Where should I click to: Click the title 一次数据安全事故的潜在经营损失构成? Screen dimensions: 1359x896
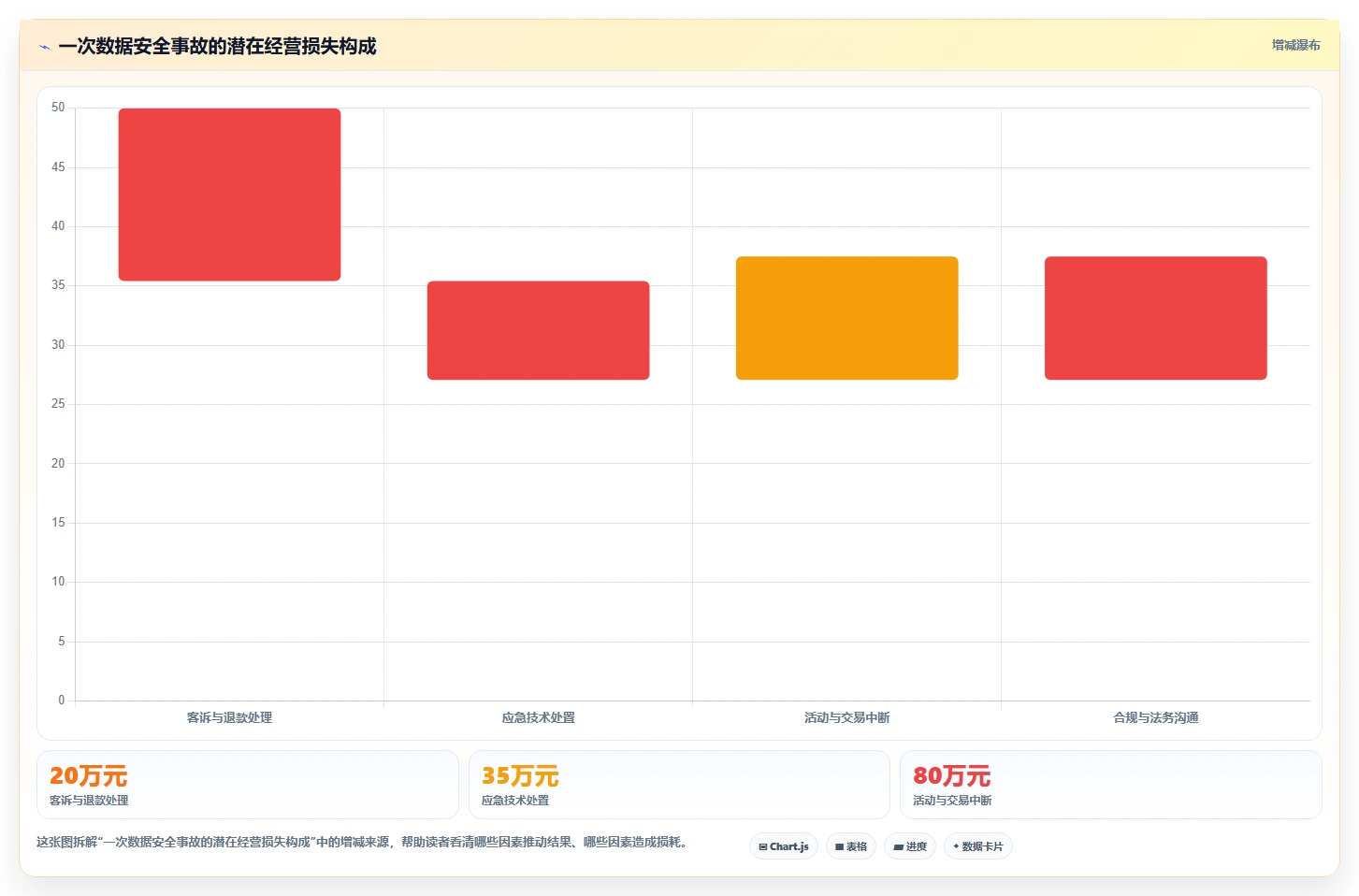click(217, 47)
